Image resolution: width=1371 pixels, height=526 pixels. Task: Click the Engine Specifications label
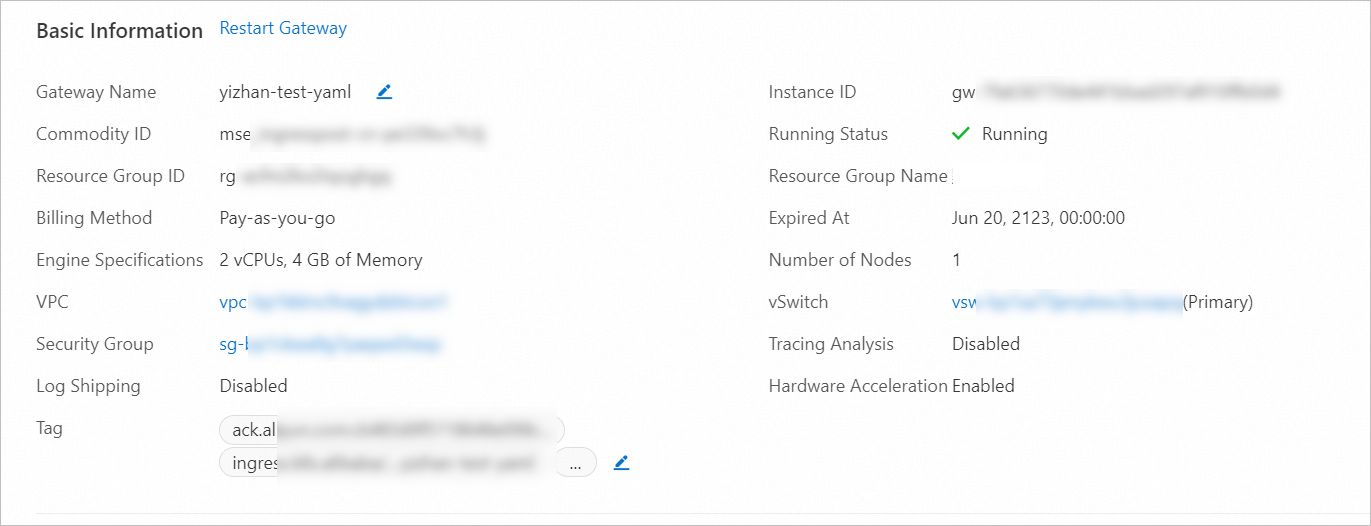point(120,260)
